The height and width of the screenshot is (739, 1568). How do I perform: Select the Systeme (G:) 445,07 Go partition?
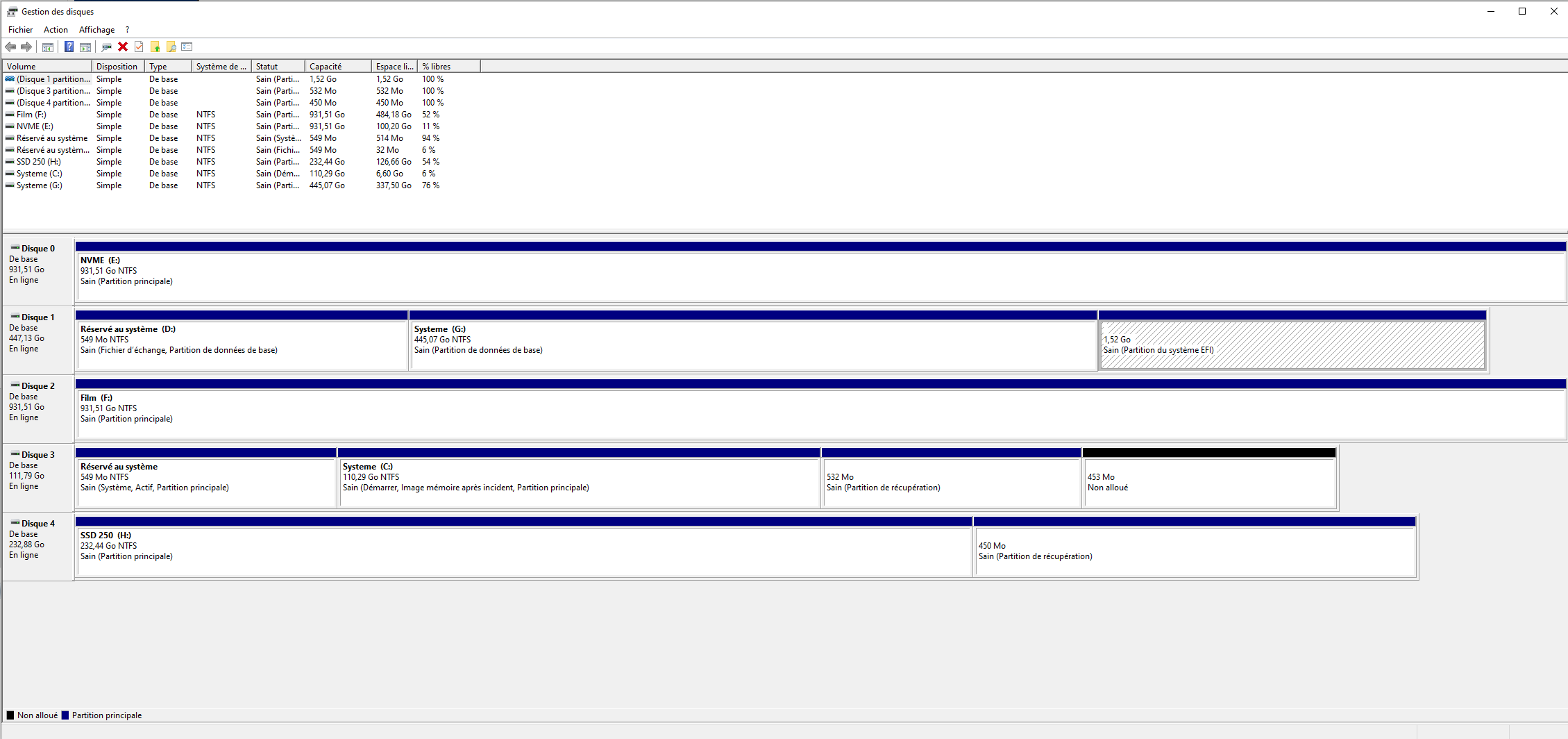pyautogui.click(x=753, y=340)
